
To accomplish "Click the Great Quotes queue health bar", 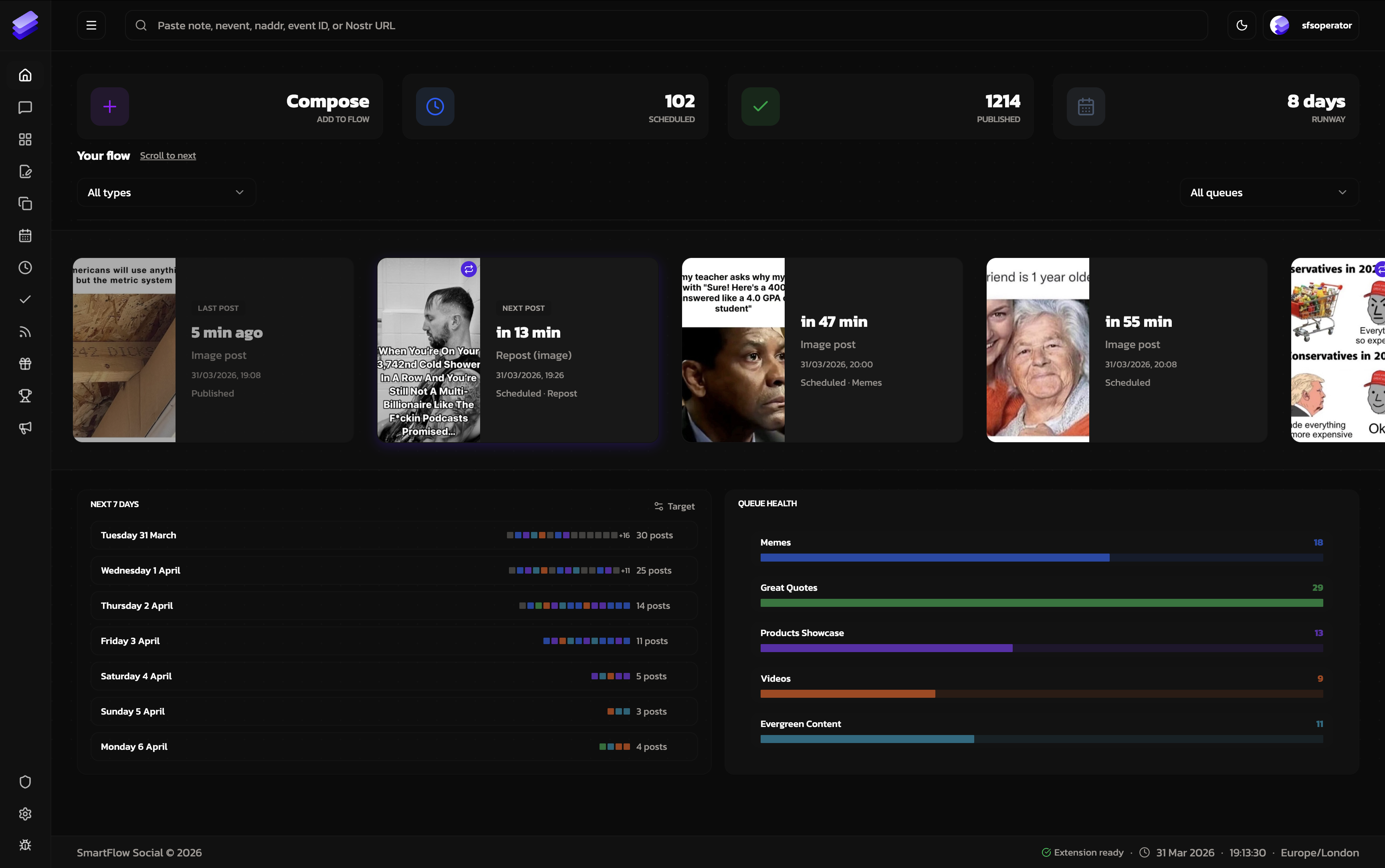I will (x=1041, y=602).
